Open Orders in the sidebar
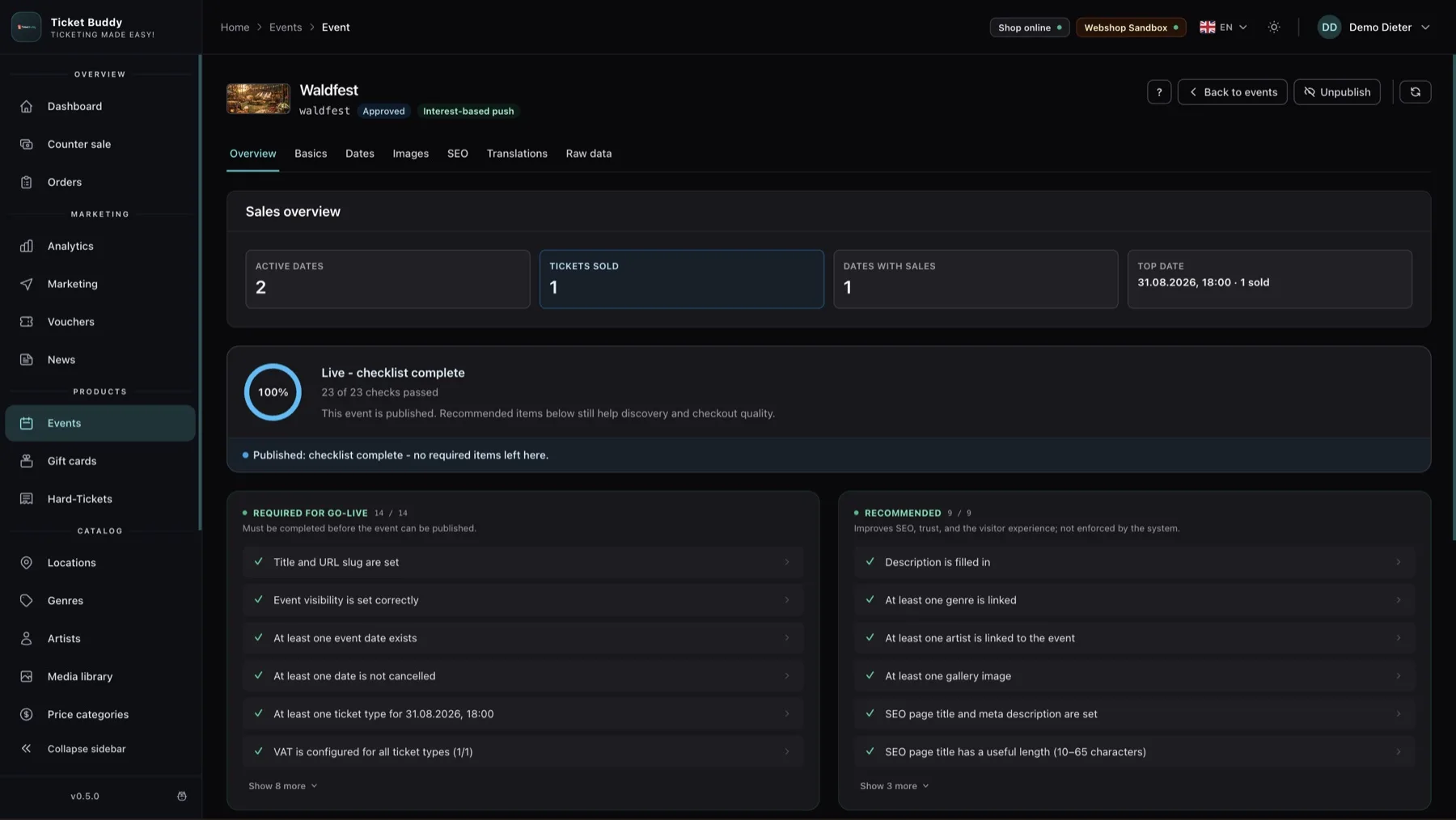 tap(100, 182)
